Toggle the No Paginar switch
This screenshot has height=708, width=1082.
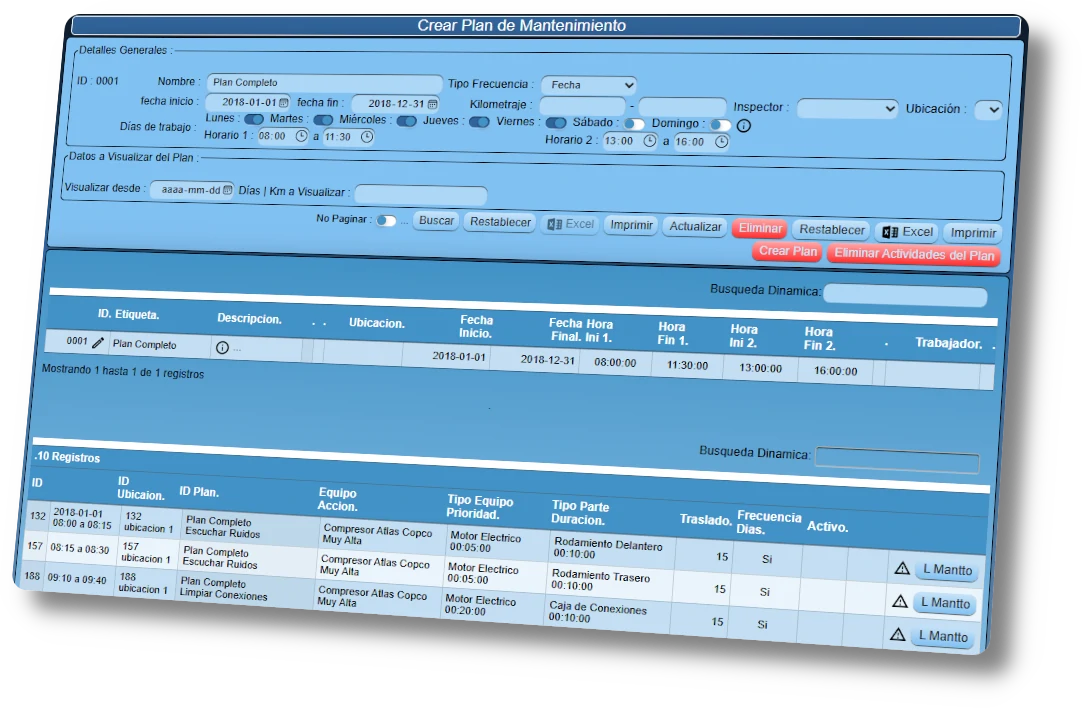pos(386,220)
